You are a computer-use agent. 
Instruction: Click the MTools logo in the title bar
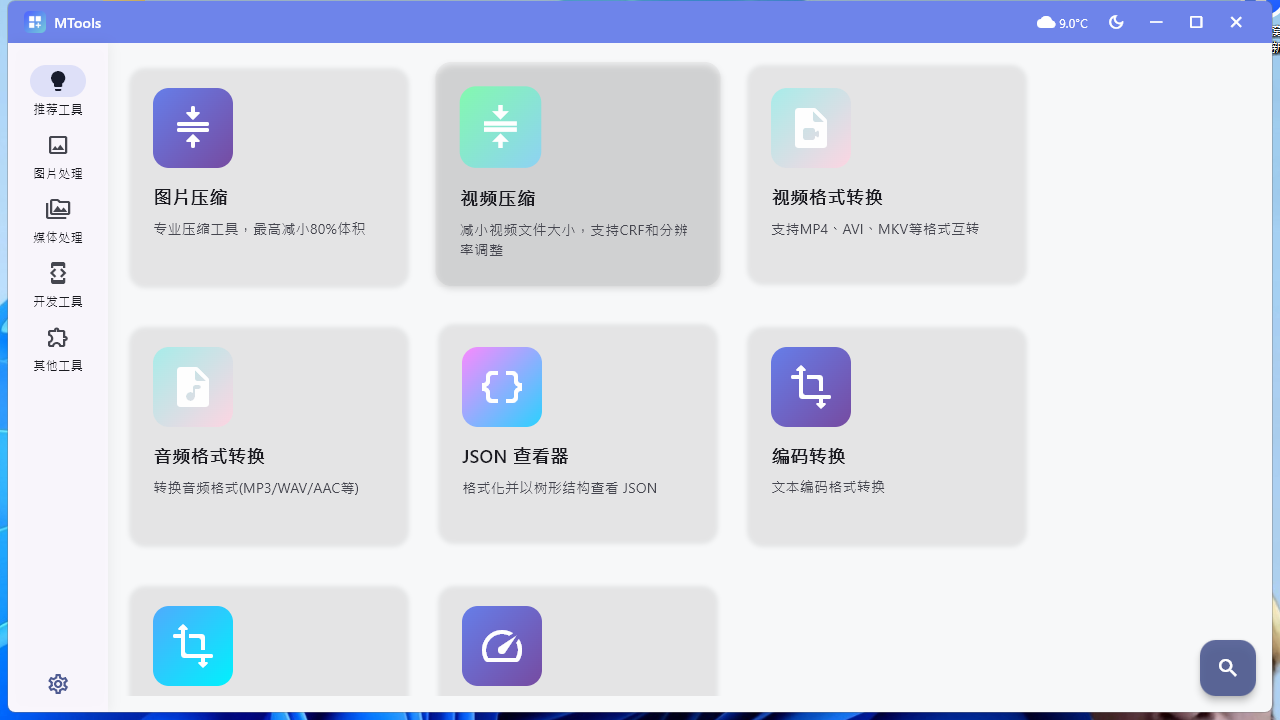tap(35, 21)
